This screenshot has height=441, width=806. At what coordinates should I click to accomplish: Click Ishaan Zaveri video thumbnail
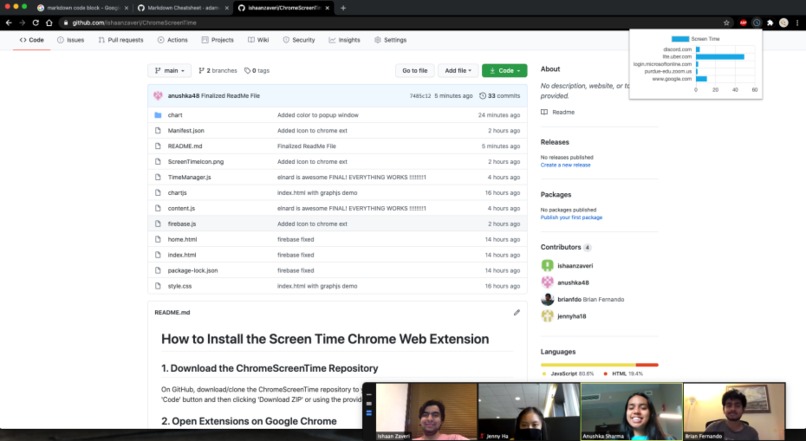pos(427,411)
